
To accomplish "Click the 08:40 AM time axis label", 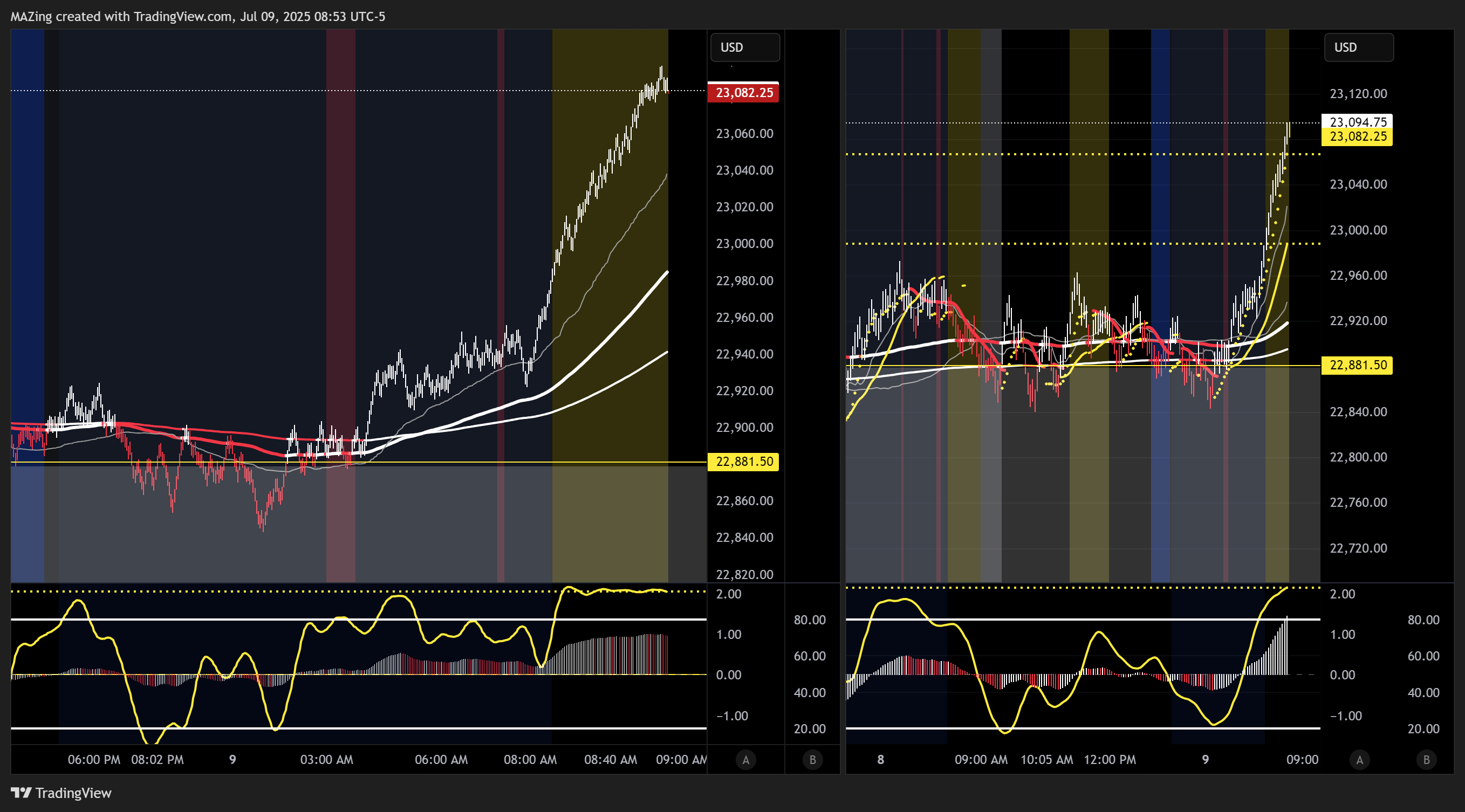I will pos(610,760).
